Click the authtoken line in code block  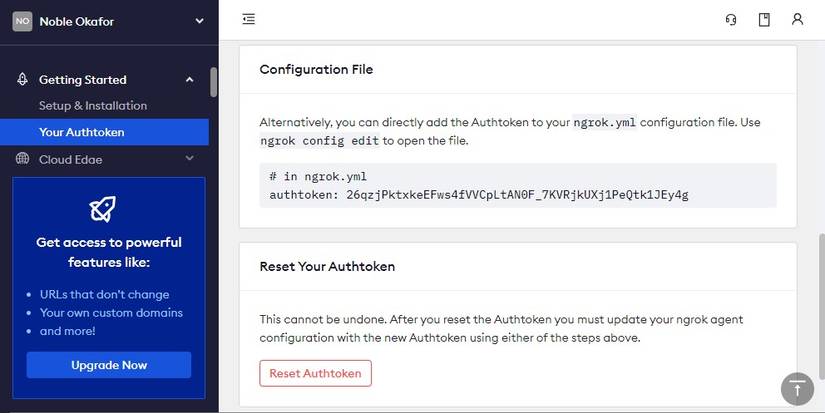(479, 194)
